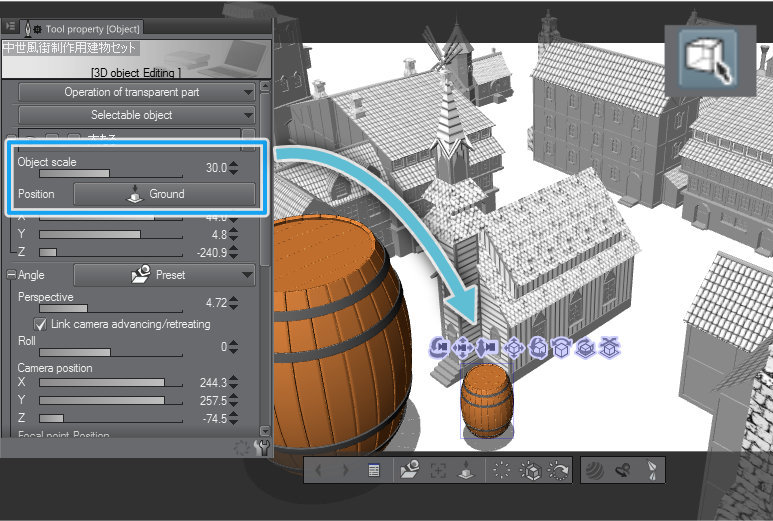Collapse the Angle section
This screenshot has height=521, width=773.
pyautogui.click(x=11, y=275)
